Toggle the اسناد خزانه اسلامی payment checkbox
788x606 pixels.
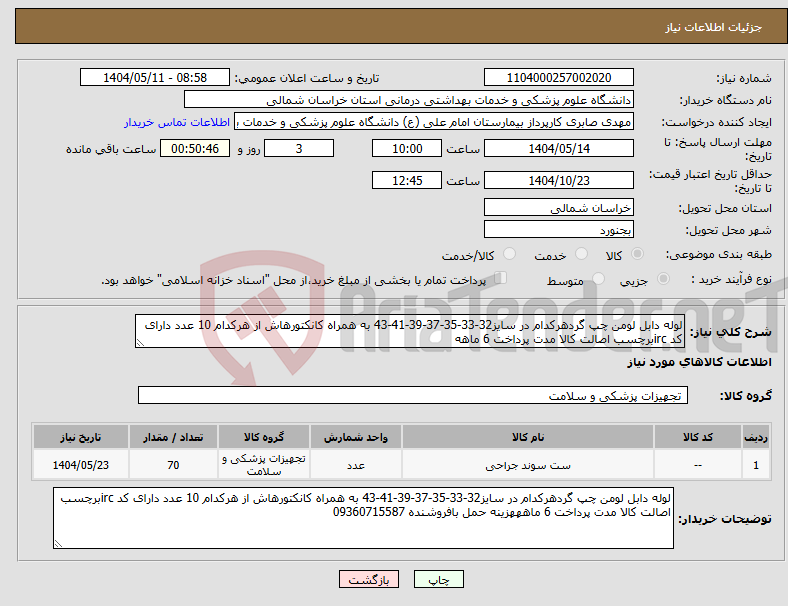point(501,277)
